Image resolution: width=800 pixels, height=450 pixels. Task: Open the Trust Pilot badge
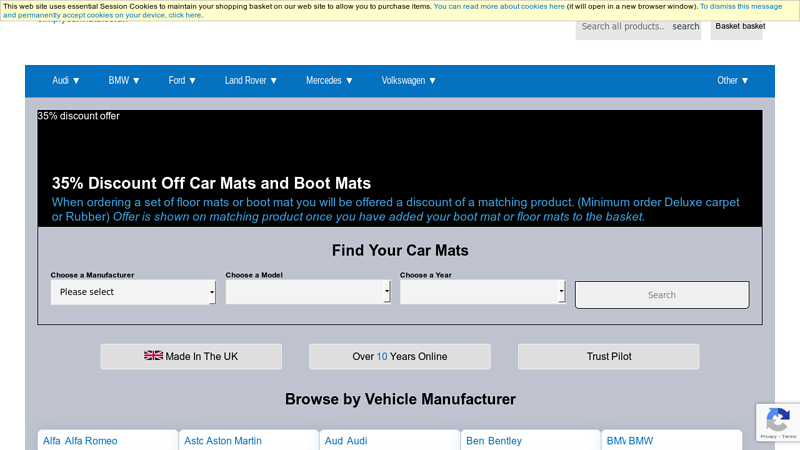[x=608, y=356]
